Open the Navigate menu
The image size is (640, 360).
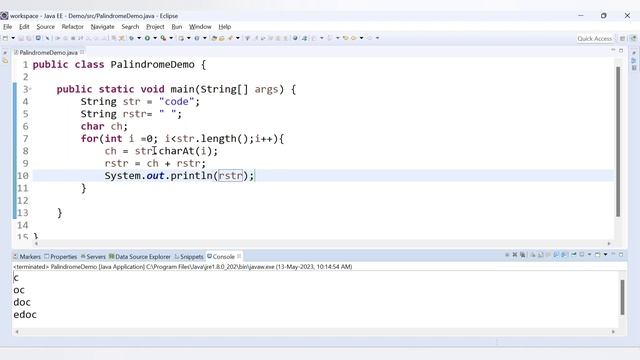(x=102, y=27)
